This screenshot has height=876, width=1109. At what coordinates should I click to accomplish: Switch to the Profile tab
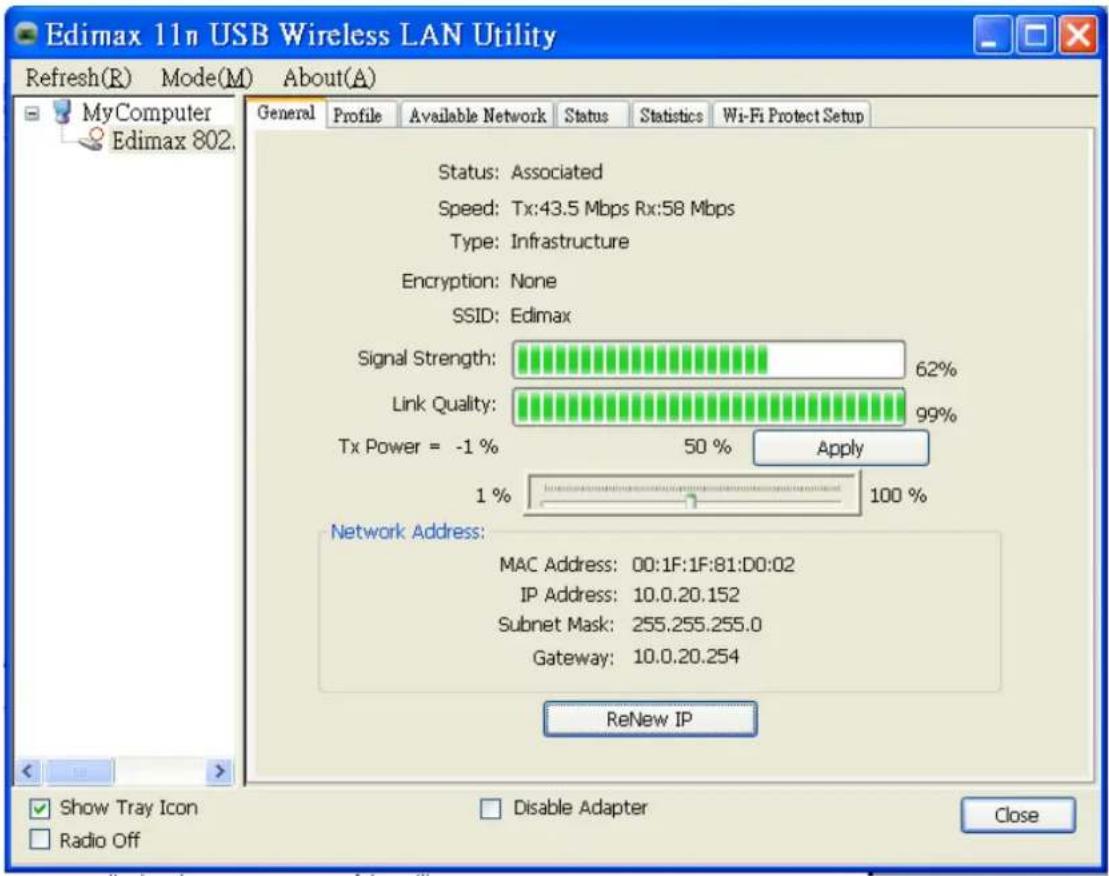(357, 115)
